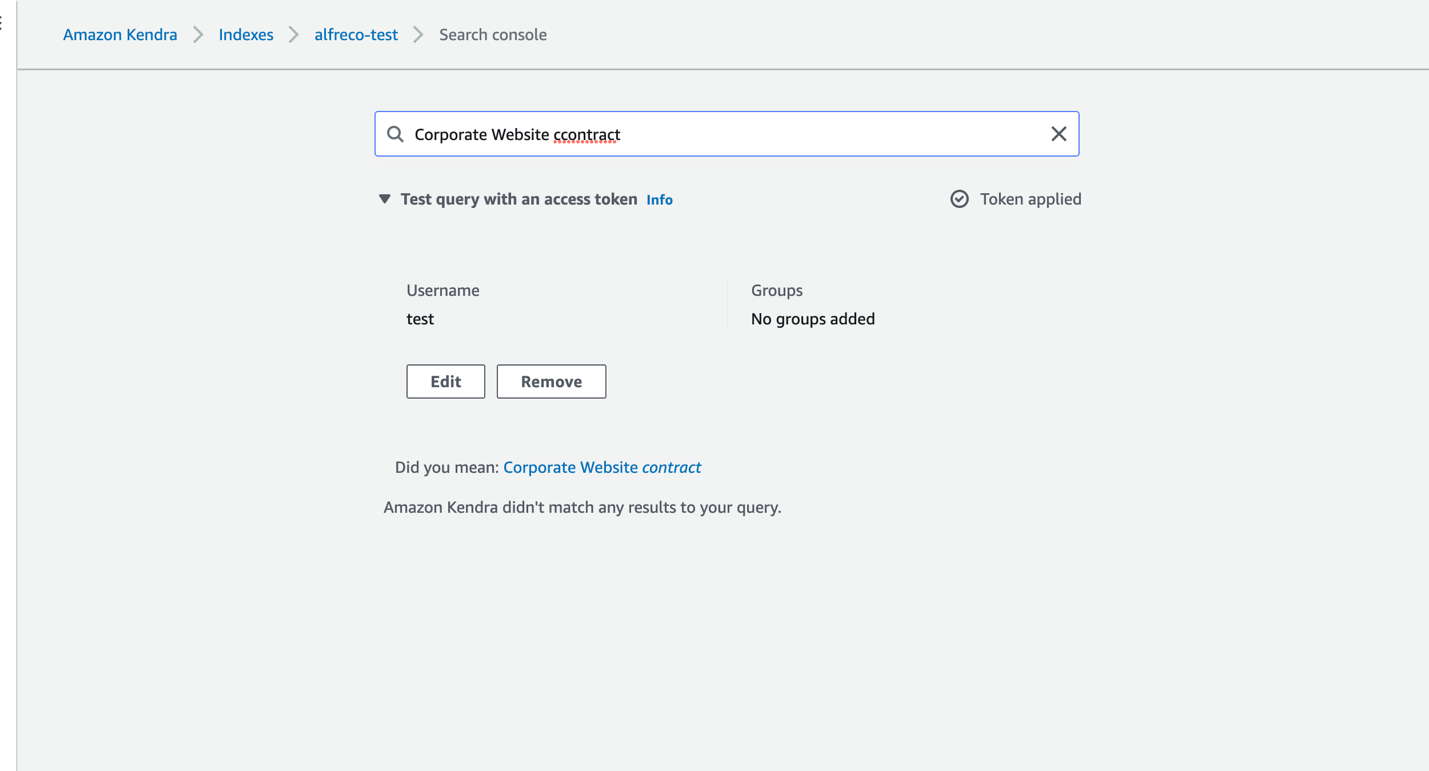Screen dimensions: 1429x771
Task: Go to Amazon Kendra breadcrumb
Action: (x=120, y=34)
